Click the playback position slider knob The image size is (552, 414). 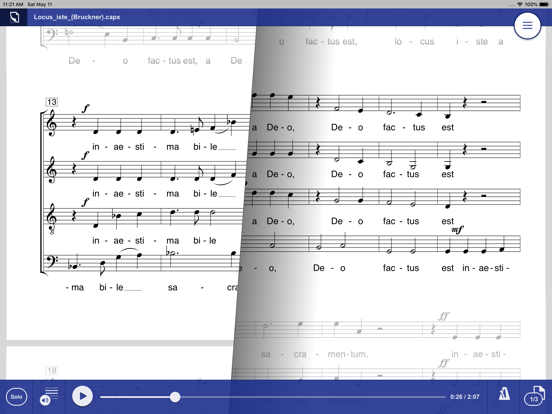point(175,397)
